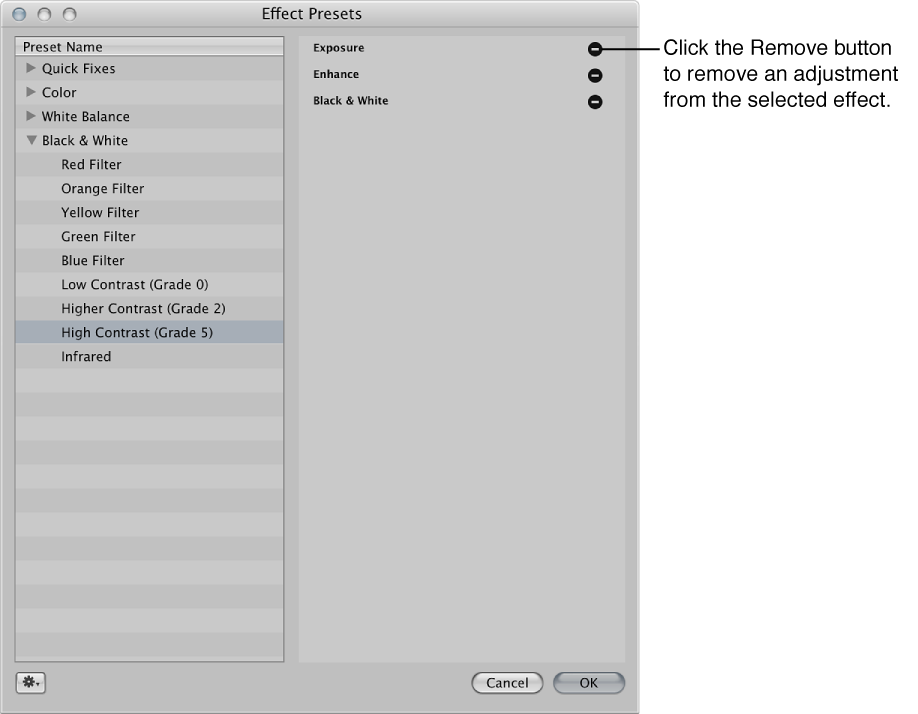
Task: Collapse the Black & White preset group
Action: [30, 140]
